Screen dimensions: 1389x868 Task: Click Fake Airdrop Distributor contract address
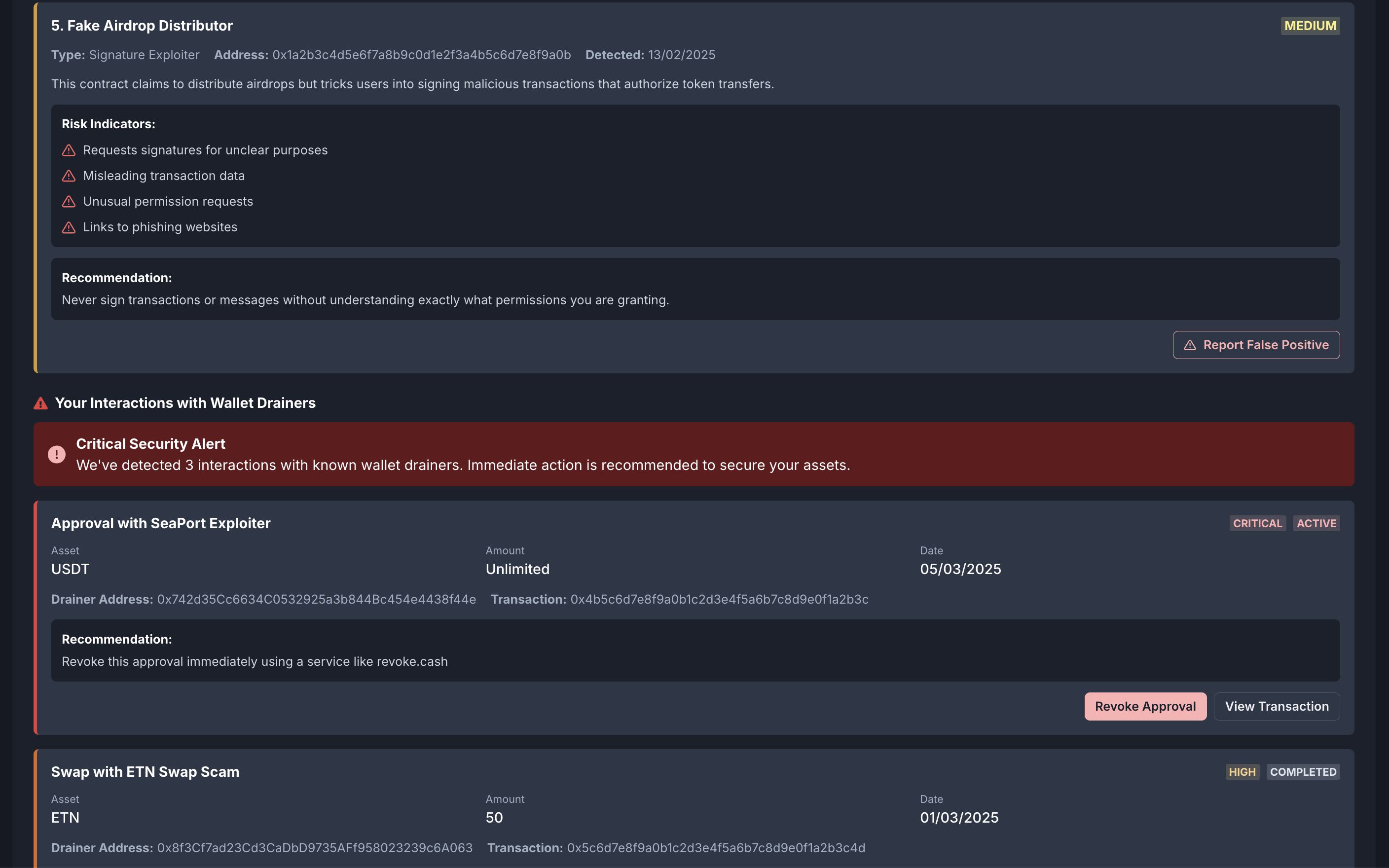[x=421, y=55]
